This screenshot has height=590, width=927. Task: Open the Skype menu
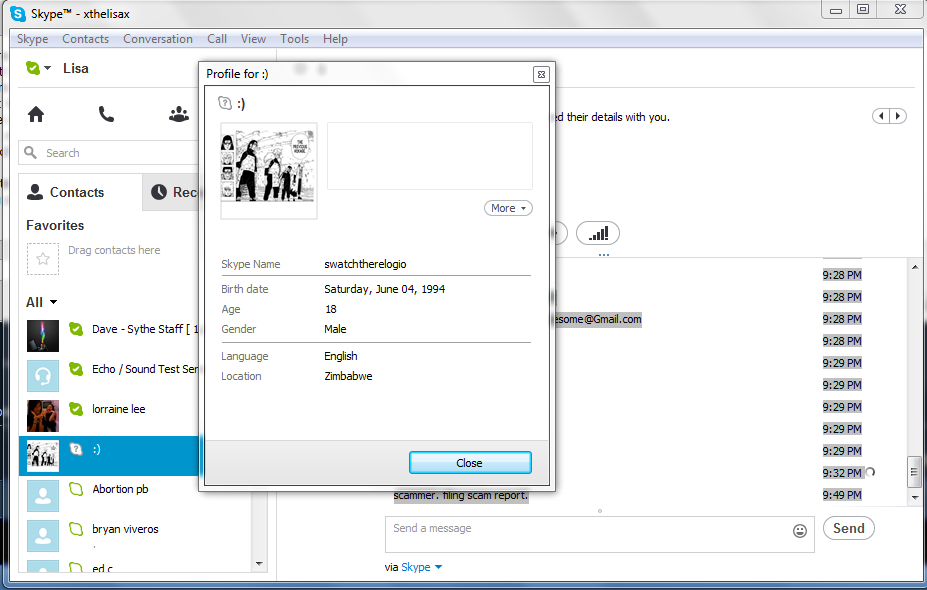click(33, 39)
